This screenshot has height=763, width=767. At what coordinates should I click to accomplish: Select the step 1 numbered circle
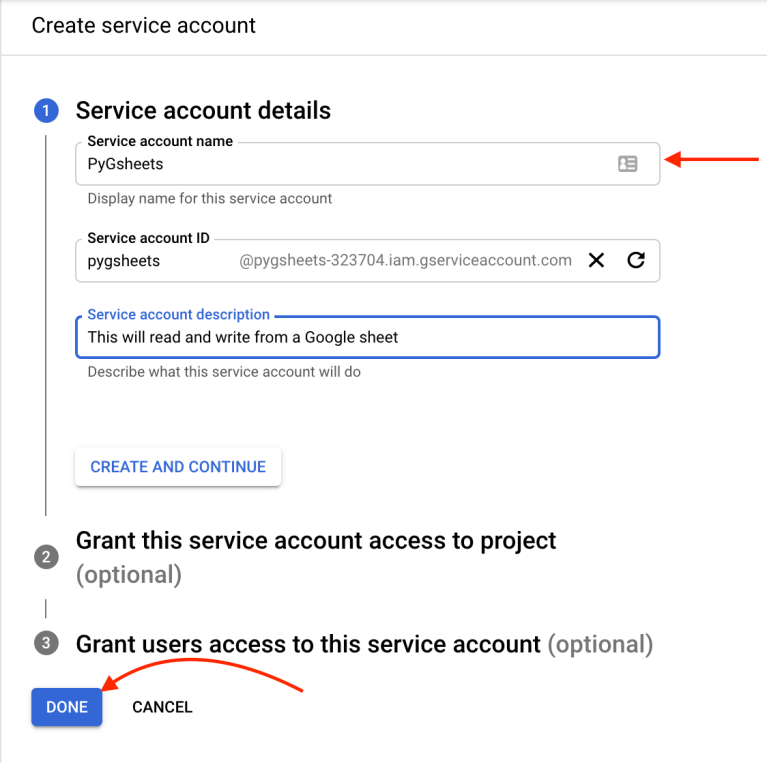46,111
